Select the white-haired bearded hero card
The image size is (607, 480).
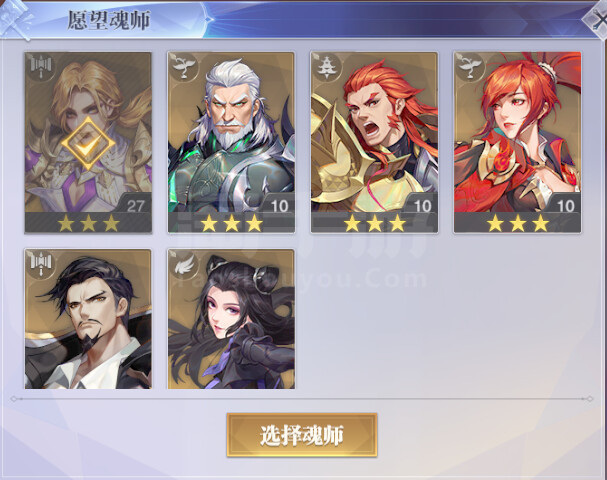click(x=231, y=143)
